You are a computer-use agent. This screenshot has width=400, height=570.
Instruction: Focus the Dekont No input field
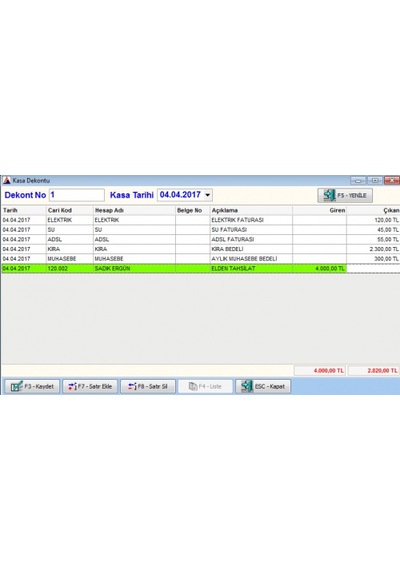click(77, 195)
